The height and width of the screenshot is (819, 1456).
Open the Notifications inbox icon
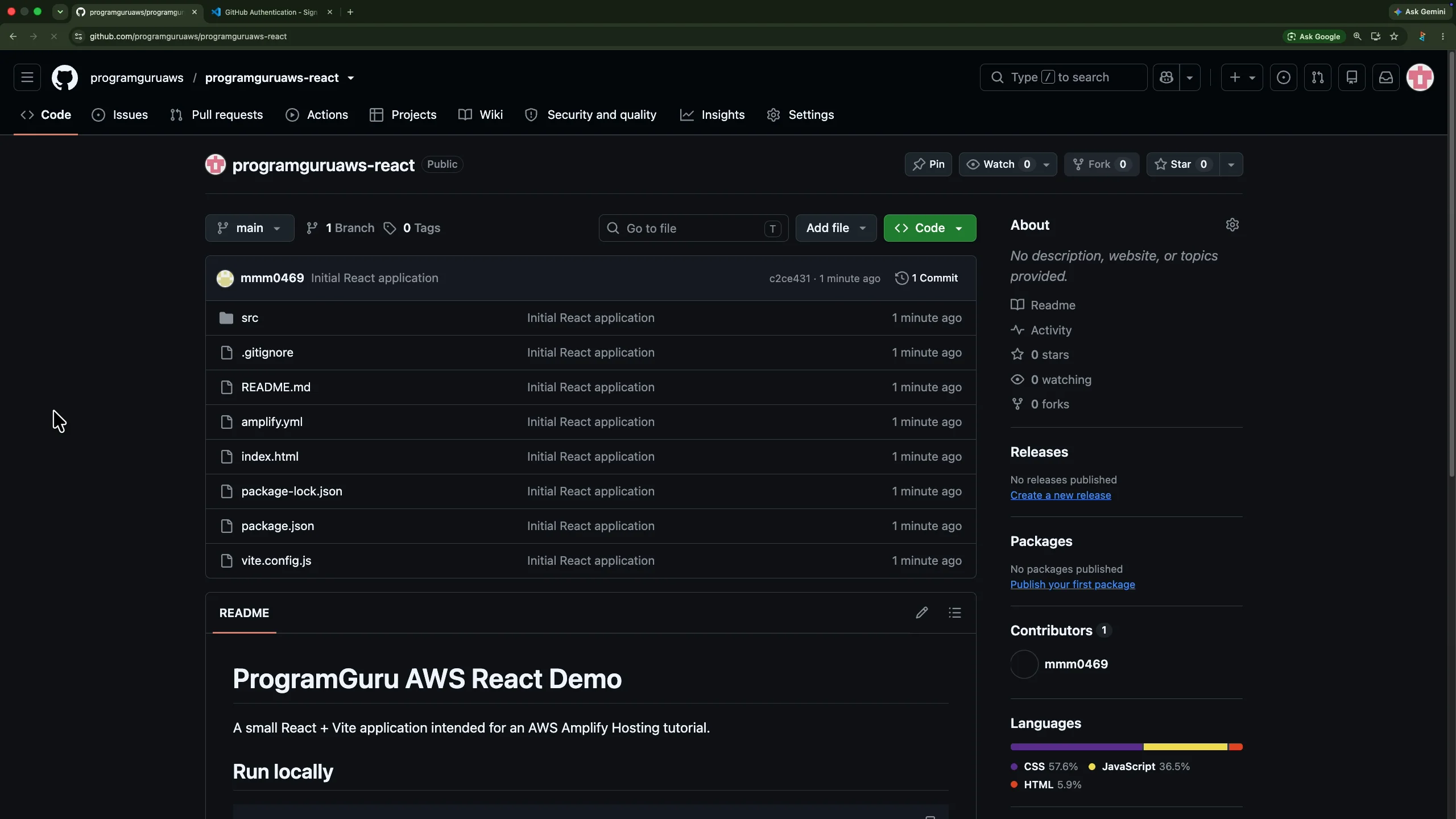click(x=1386, y=77)
